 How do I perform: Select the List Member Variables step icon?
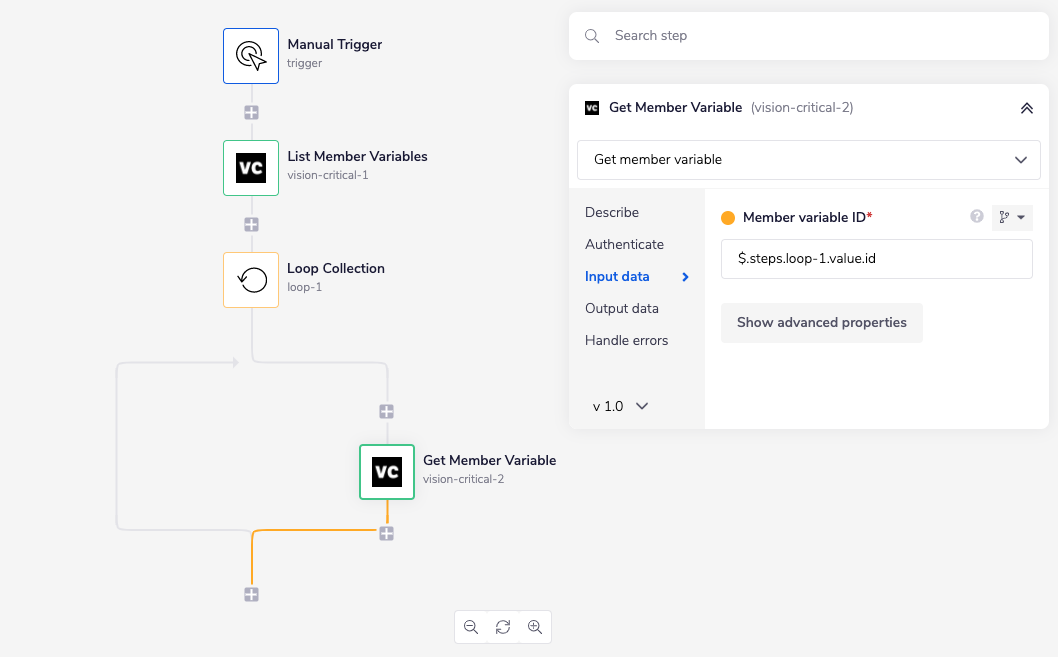(251, 168)
